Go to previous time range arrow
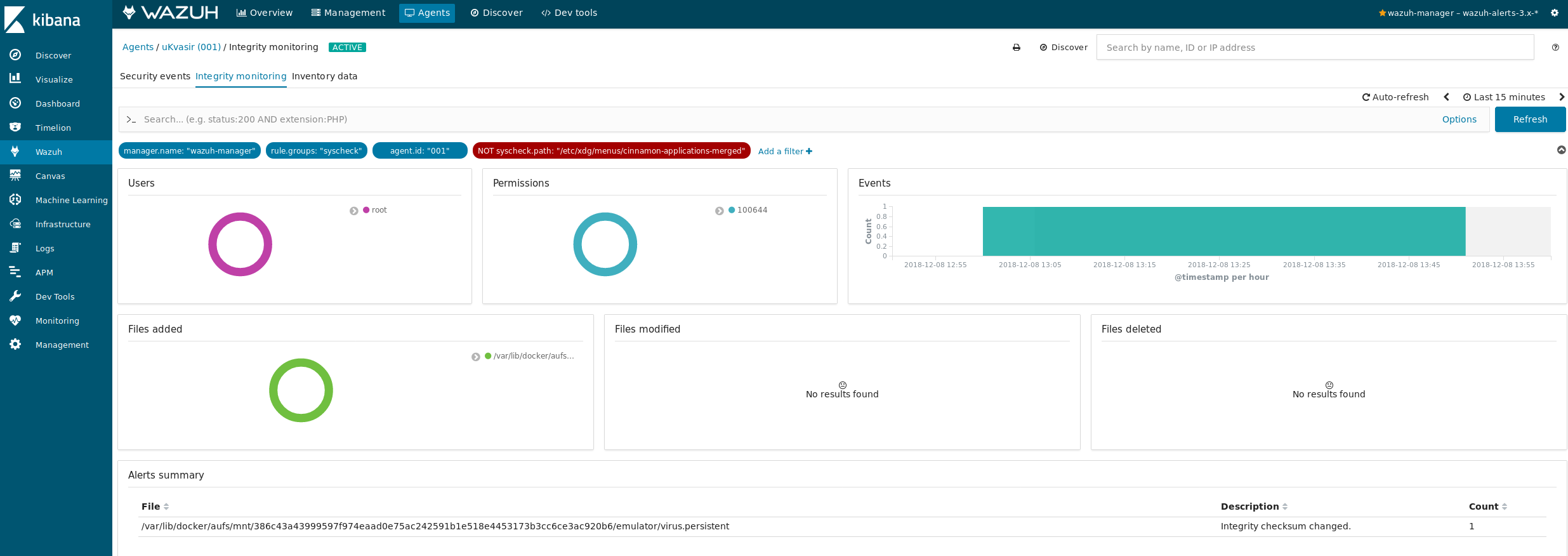The height and width of the screenshot is (556, 1568). 1447,97
